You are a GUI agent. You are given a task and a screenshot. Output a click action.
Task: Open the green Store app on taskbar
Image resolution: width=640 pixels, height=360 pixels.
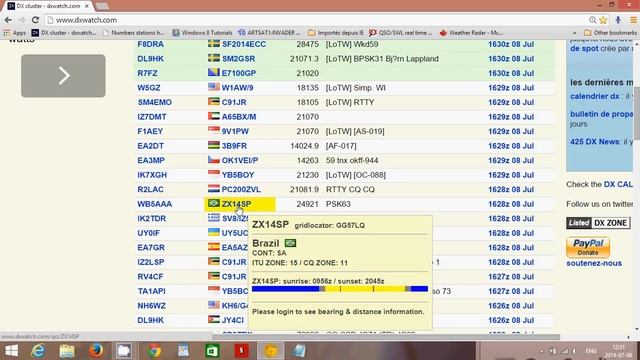point(212,351)
